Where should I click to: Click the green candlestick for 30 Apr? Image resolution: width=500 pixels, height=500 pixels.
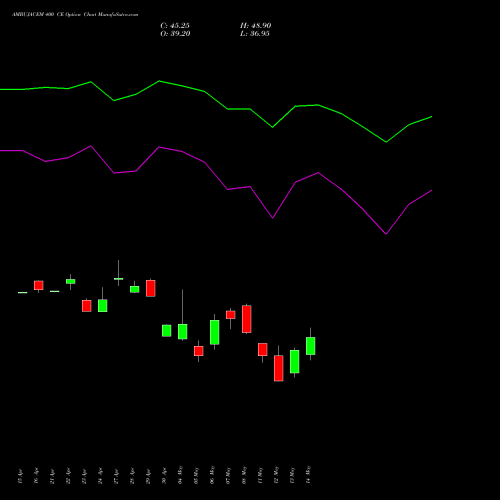tap(167, 331)
